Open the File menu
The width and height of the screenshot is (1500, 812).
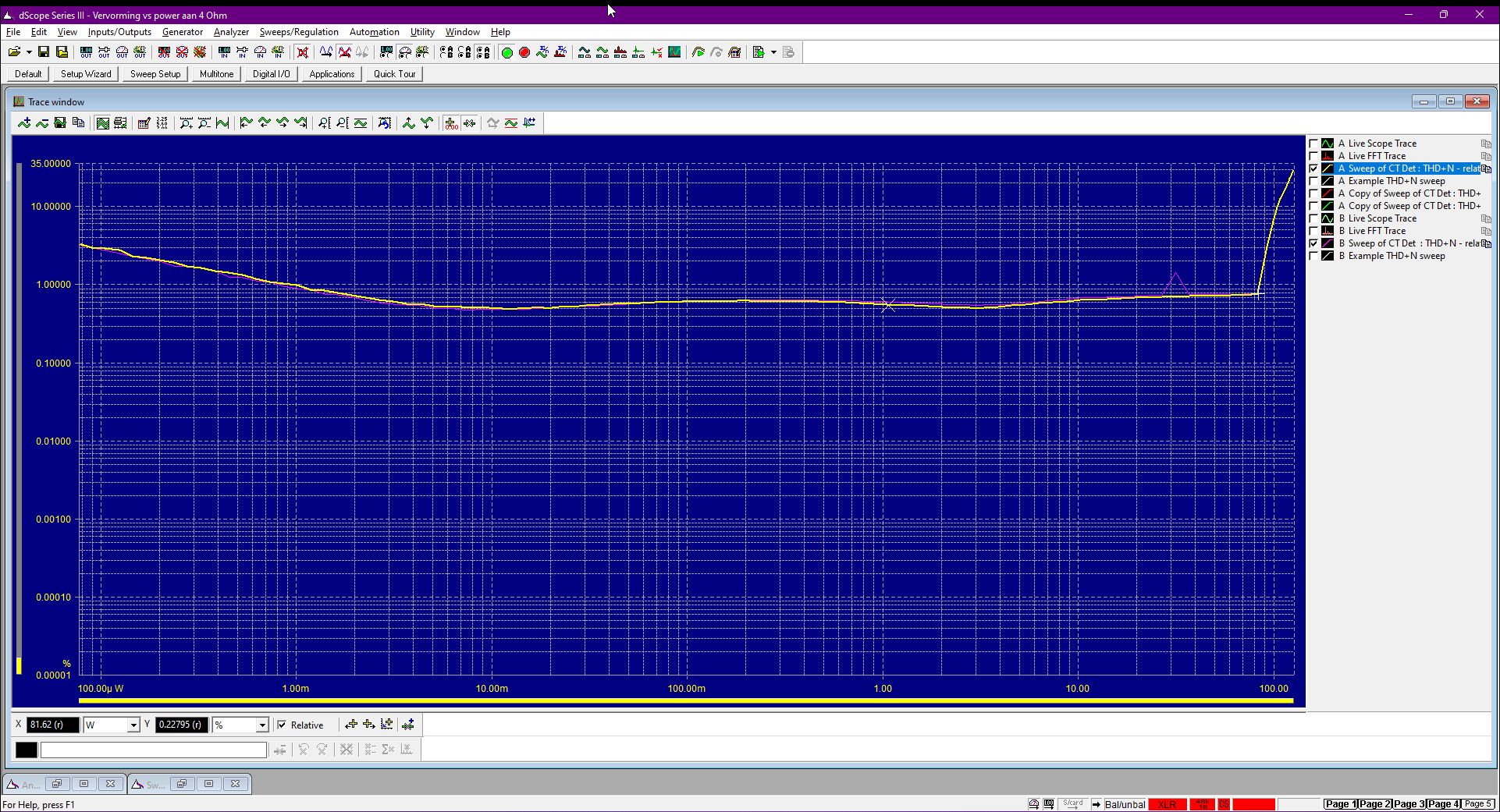(13, 32)
